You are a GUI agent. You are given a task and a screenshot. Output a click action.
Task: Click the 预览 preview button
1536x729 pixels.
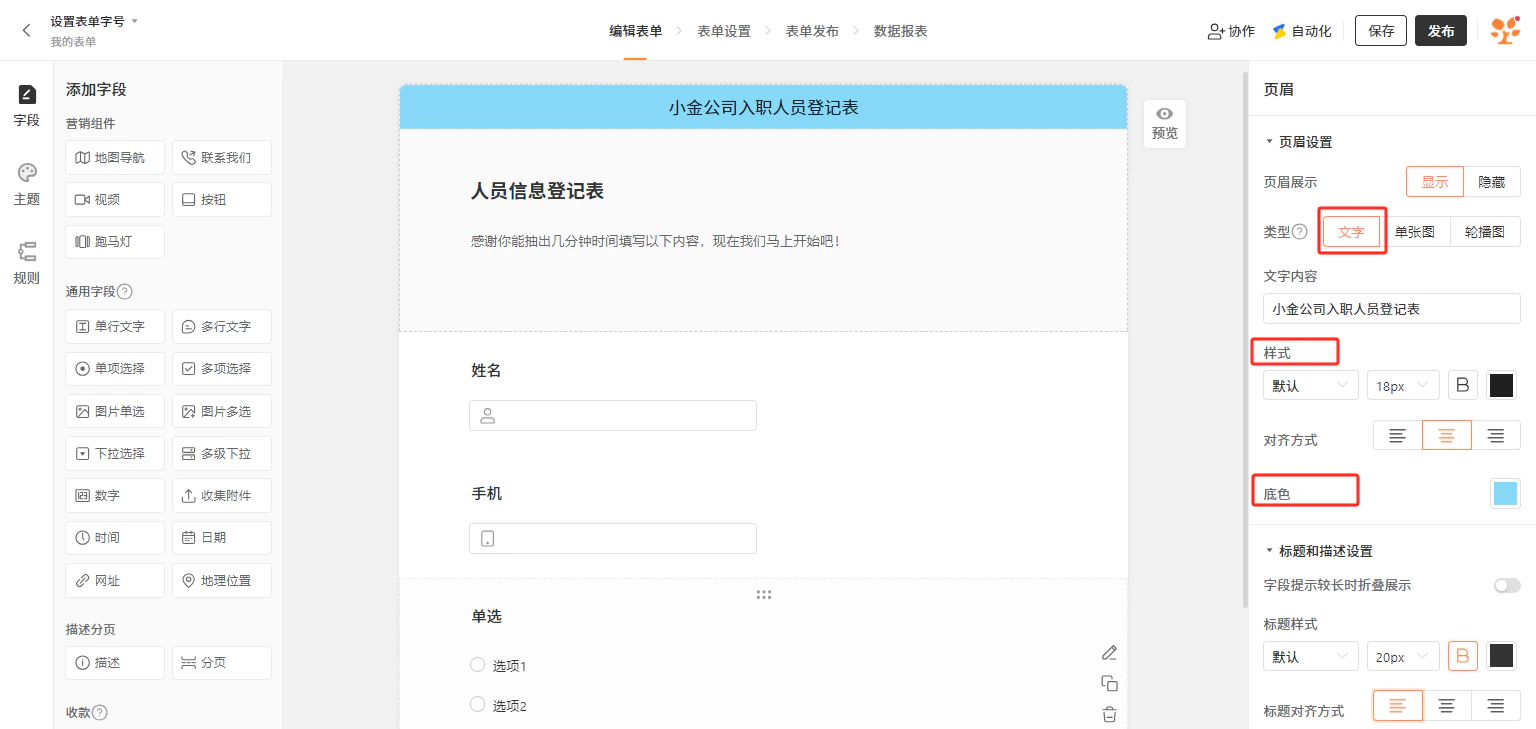pyautogui.click(x=1165, y=123)
